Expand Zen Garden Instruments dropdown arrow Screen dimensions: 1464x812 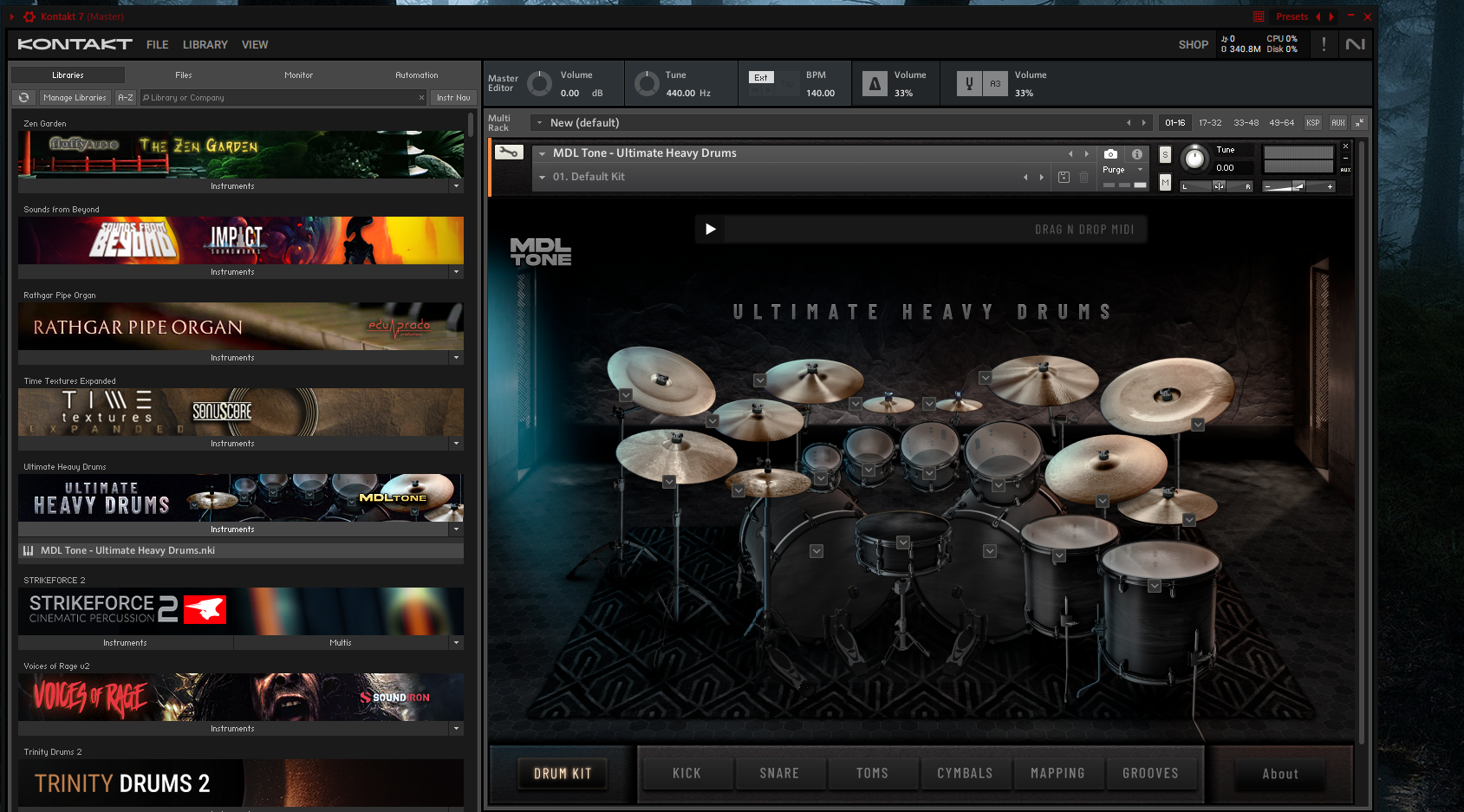point(456,186)
